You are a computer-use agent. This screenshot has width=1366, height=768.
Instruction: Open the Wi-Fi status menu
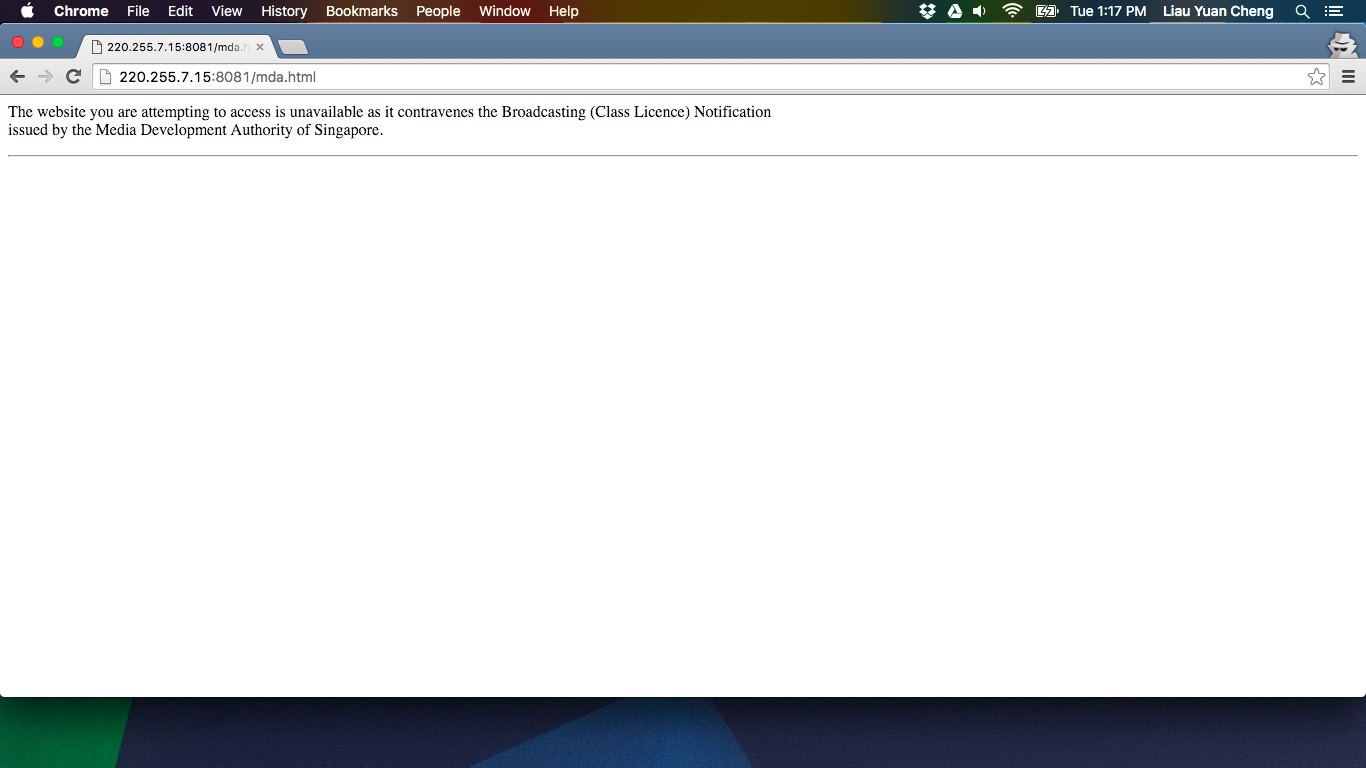coord(1012,11)
